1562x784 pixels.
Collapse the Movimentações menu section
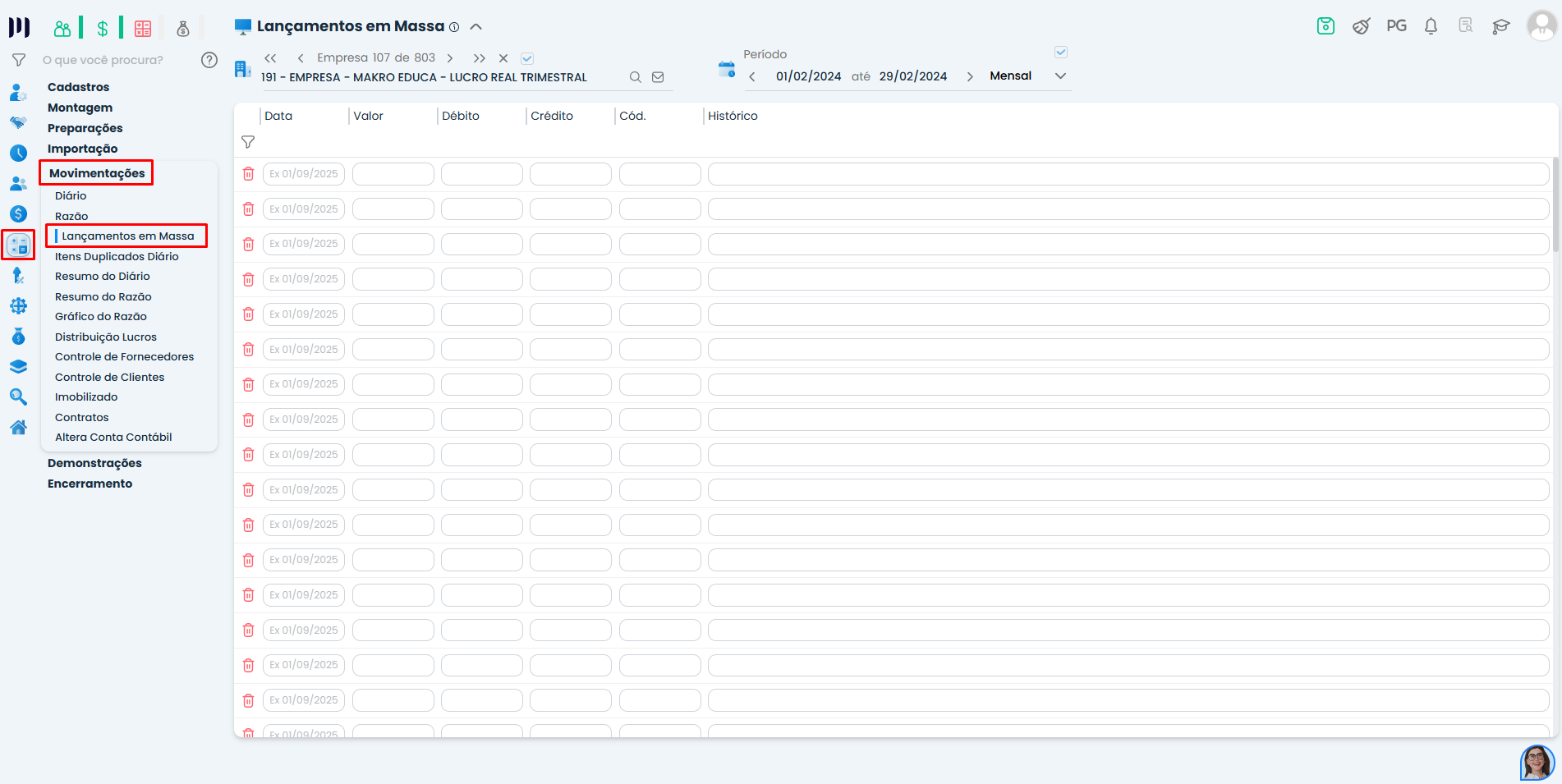tap(97, 173)
